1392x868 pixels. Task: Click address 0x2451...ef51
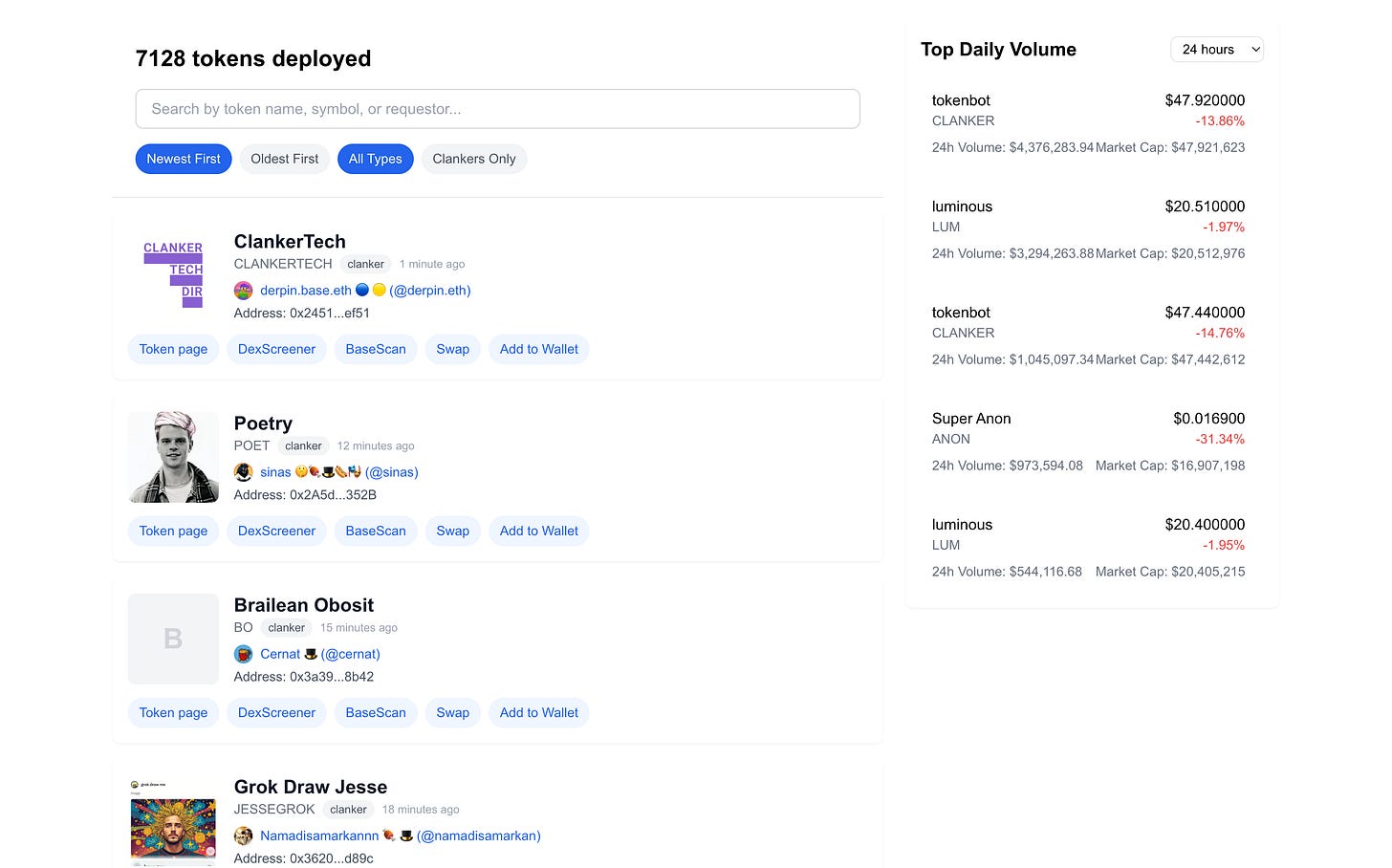(330, 314)
